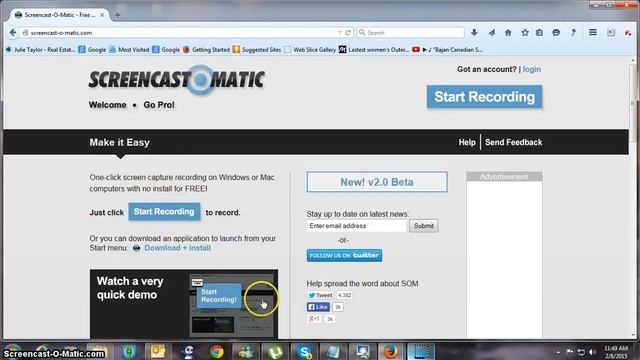Reload the page with the refresh icon

pyautogui.click(x=348, y=33)
